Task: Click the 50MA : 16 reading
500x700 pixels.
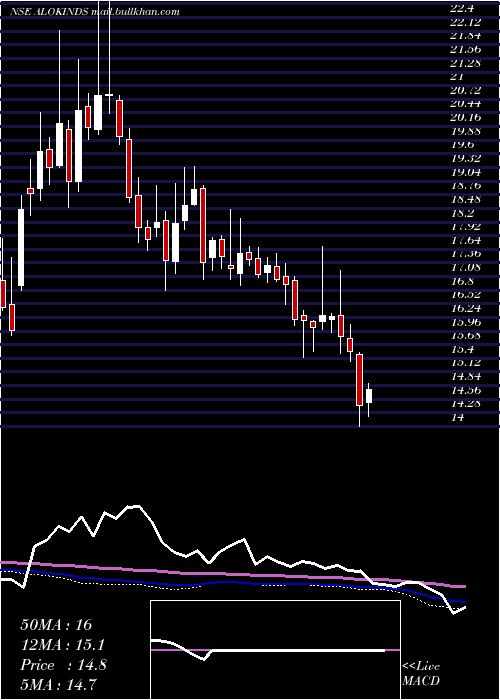Action: click(56, 625)
